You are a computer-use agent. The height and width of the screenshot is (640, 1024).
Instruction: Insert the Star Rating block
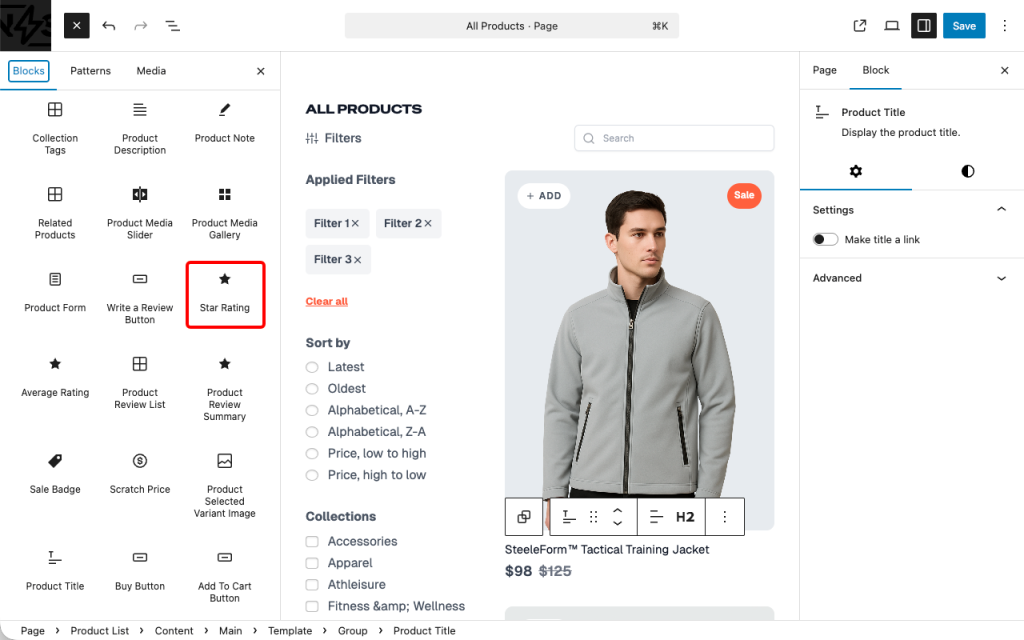click(x=224, y=293)
